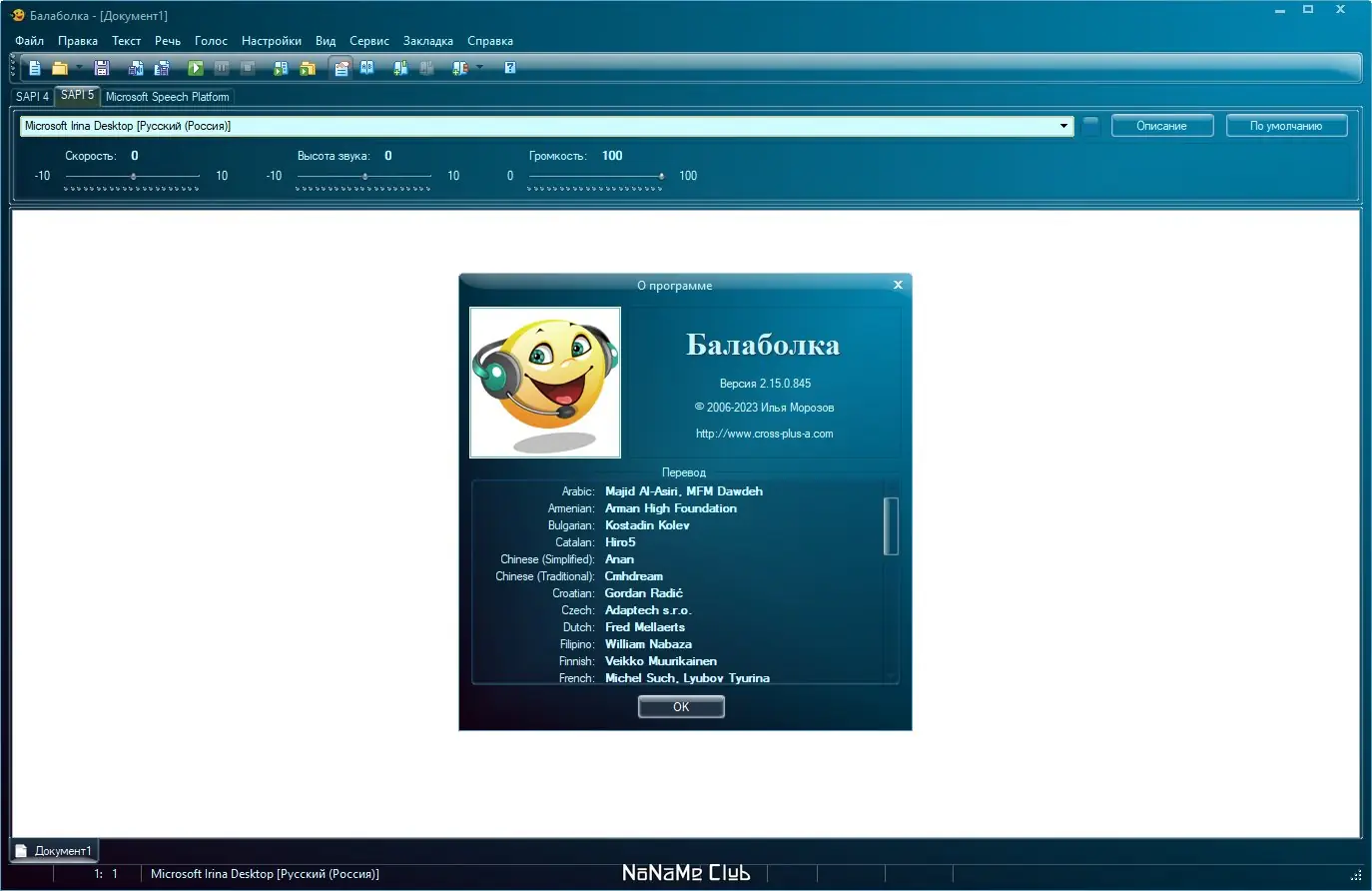The image size is (1372, 891).
Task: Close the О программе dialog with X
Action: pyautogui.click(x=898, y=285)
